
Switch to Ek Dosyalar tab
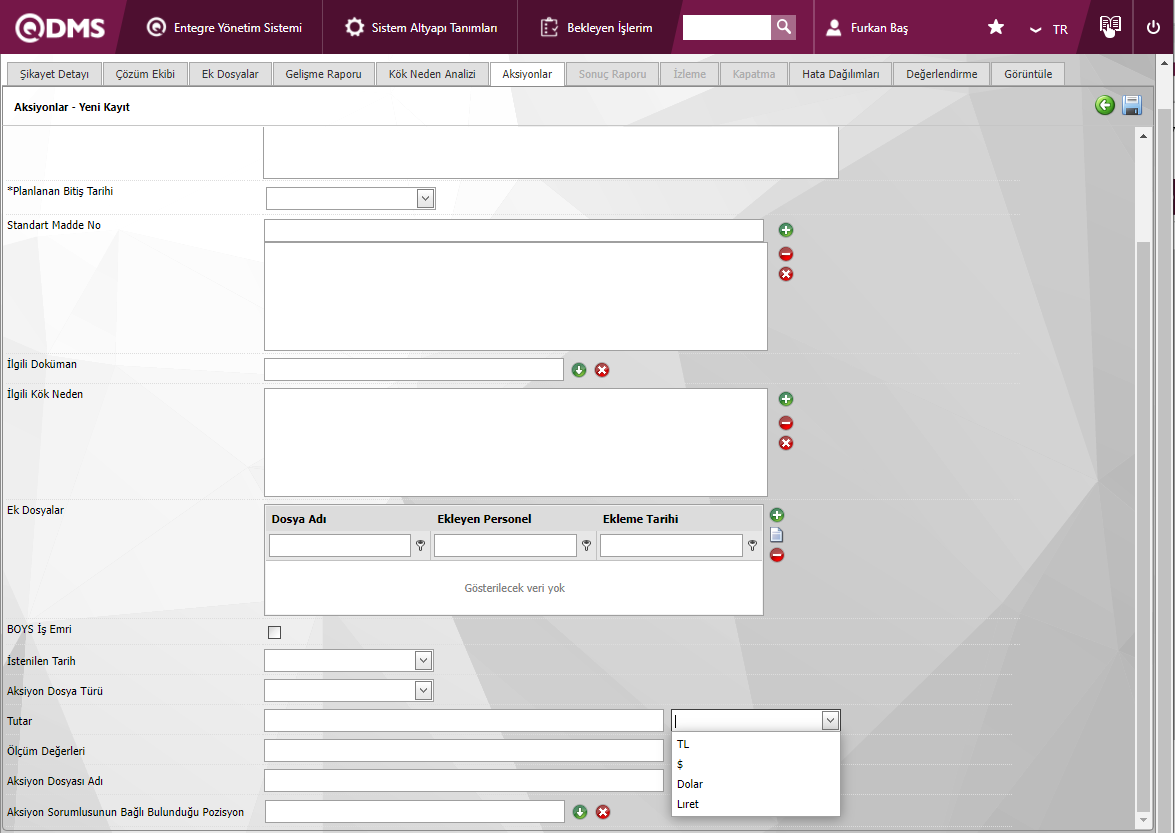(230, 74)
